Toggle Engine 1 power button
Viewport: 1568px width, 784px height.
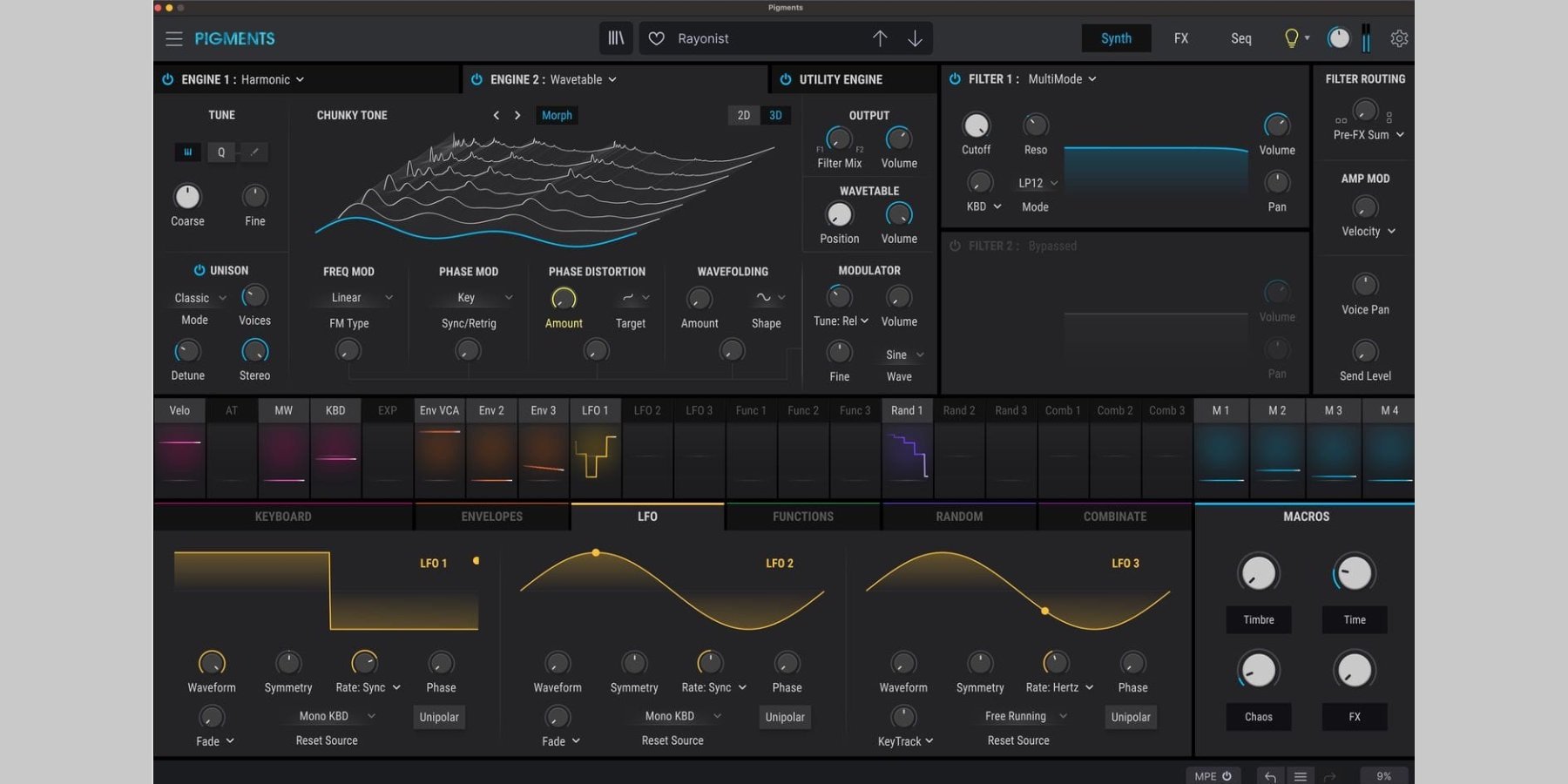coord(167,79)
